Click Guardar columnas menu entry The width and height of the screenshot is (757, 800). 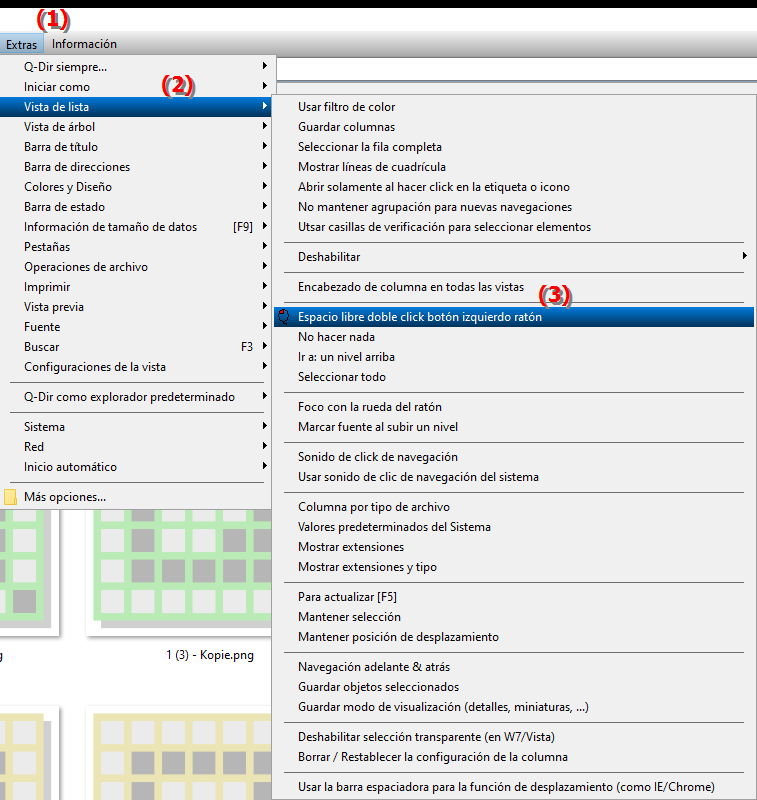(x=346, y=127)
